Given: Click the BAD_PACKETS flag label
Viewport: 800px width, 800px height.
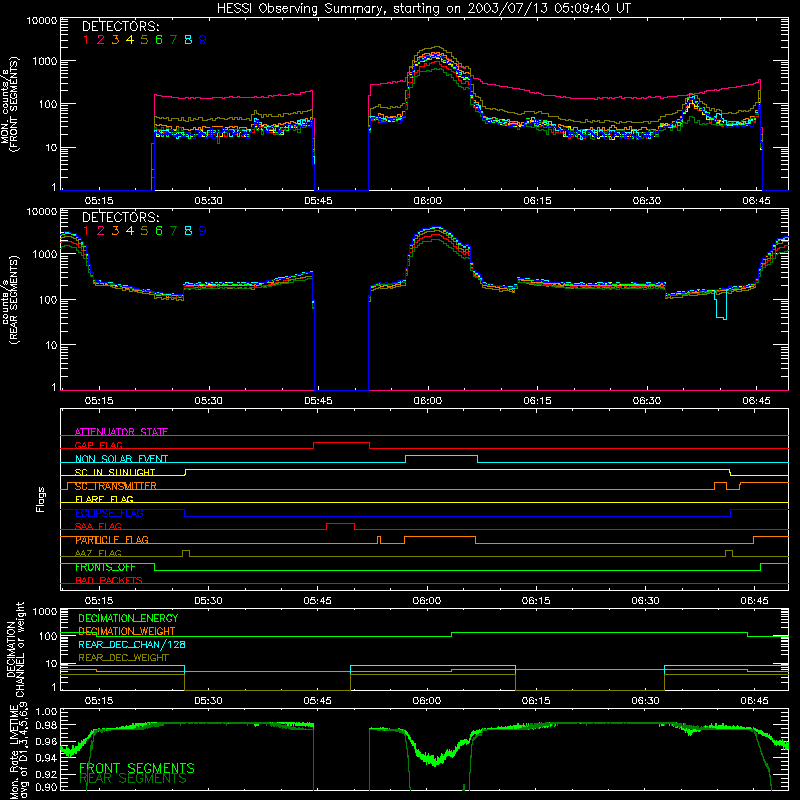Looking at the screenshot, I should point(109,580).
